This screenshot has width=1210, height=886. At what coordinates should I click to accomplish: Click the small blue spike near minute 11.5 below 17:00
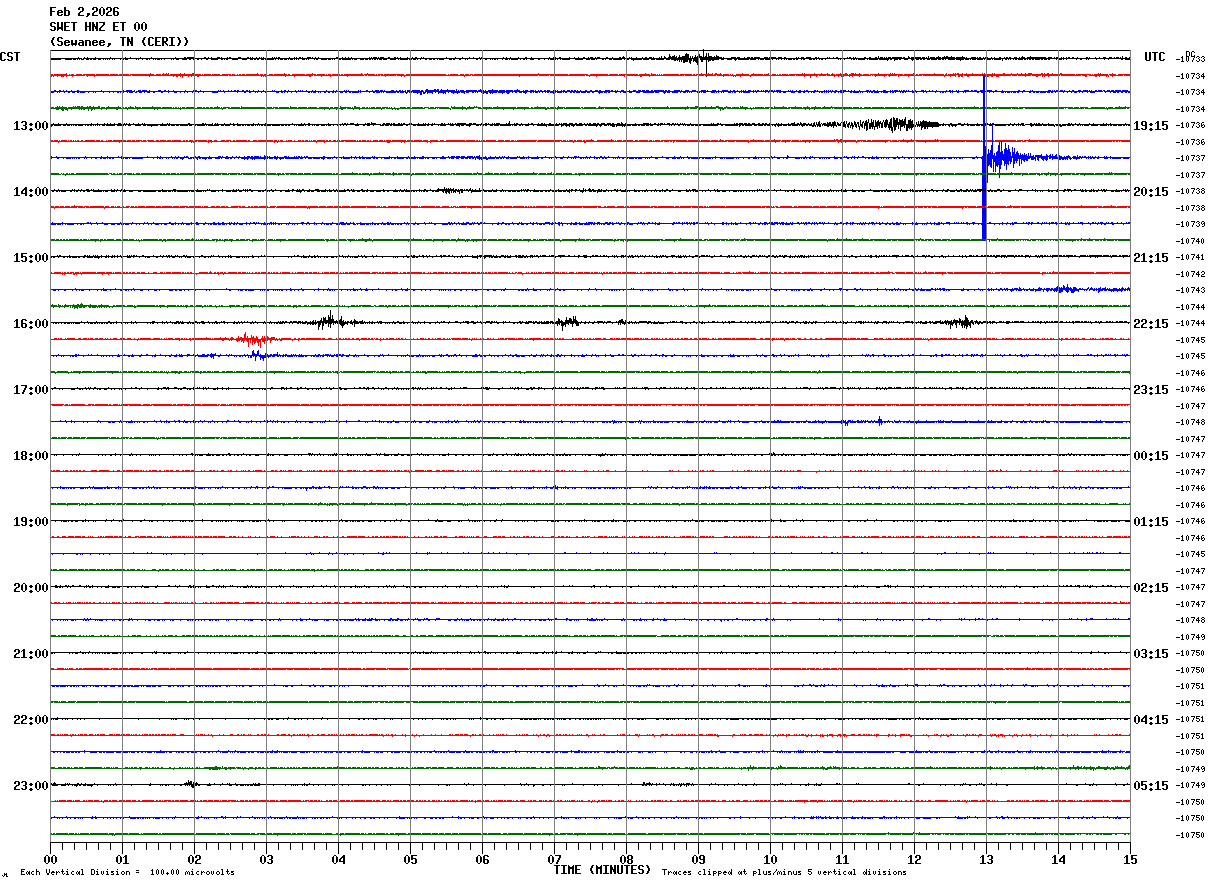(880, 421)
